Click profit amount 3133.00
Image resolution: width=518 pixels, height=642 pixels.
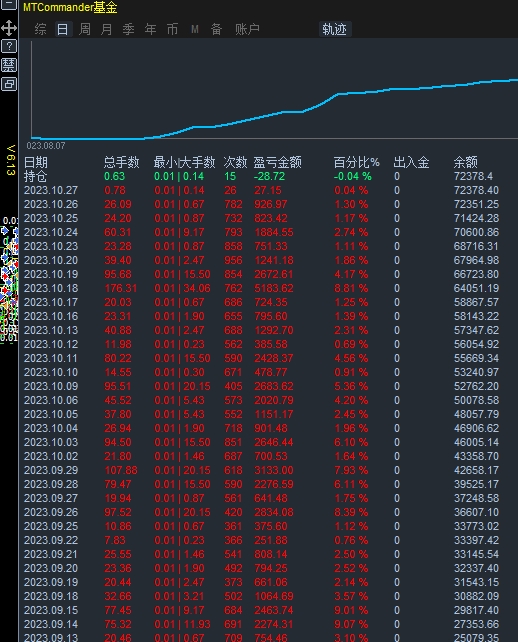(274, 470)
